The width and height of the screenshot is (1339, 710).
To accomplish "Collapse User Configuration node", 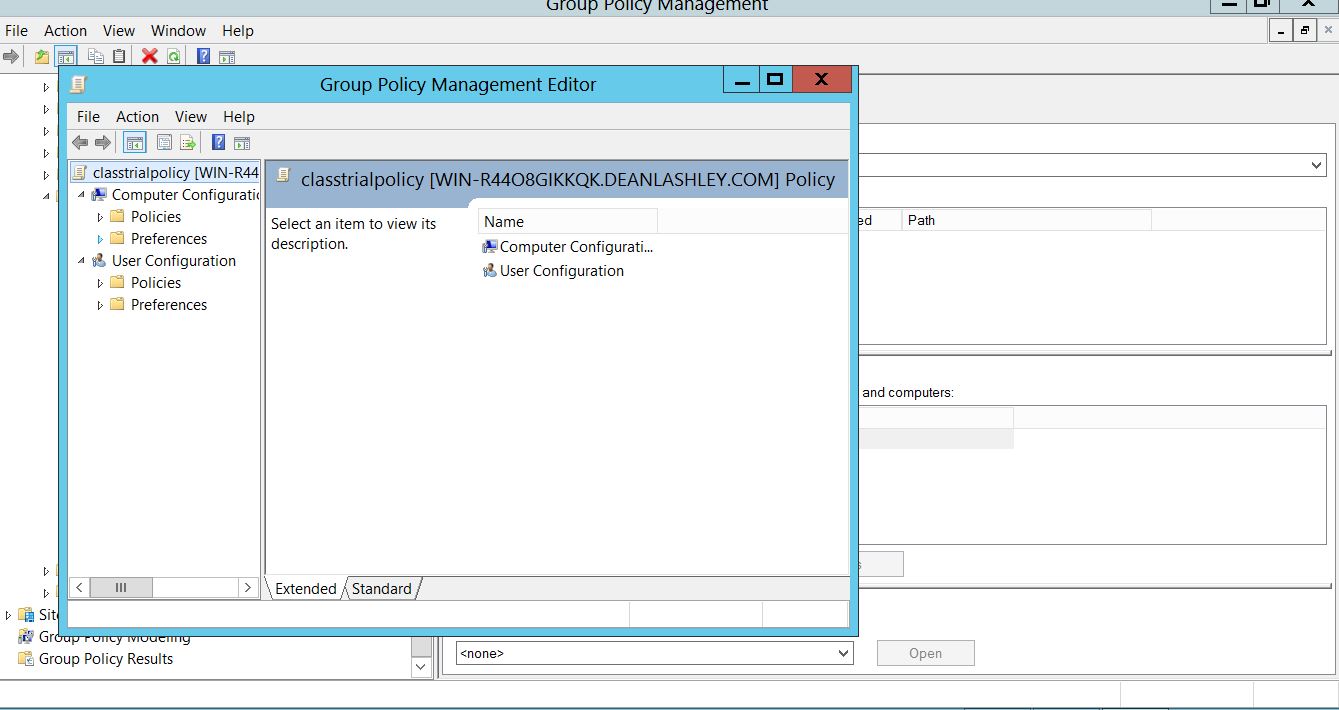I will [81, 261].
